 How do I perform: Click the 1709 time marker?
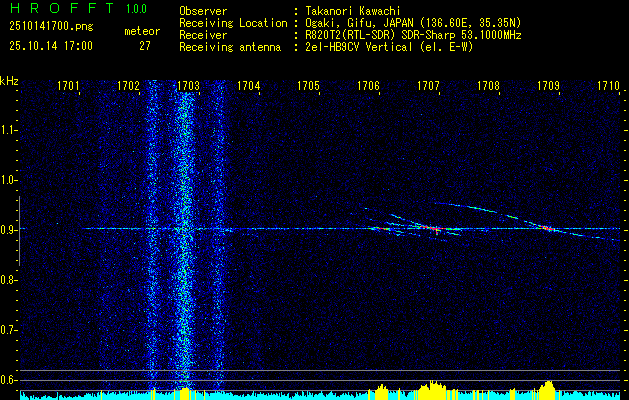[548, 86]
